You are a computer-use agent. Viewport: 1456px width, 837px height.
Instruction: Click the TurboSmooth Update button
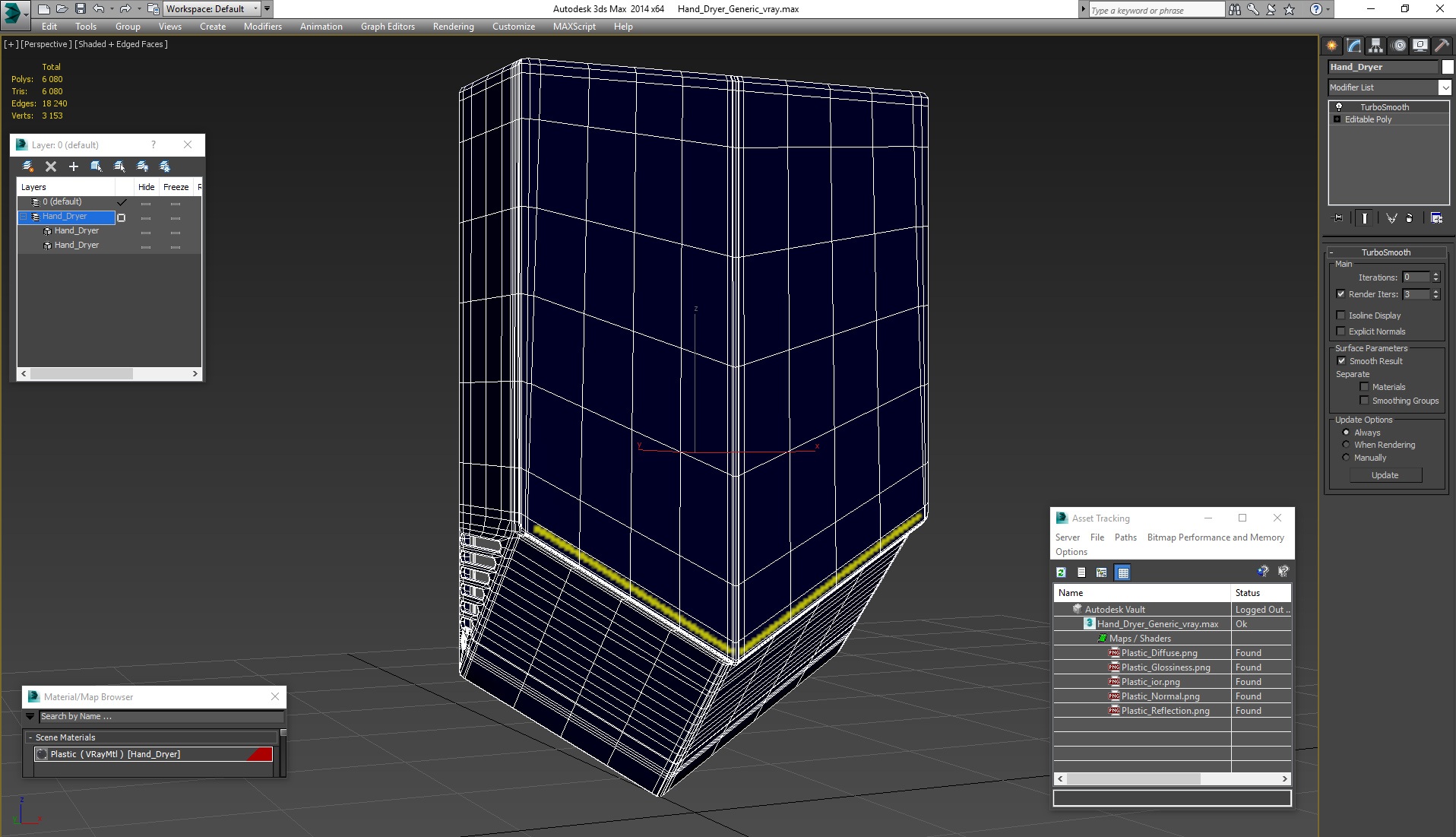tap(1385, 475)
